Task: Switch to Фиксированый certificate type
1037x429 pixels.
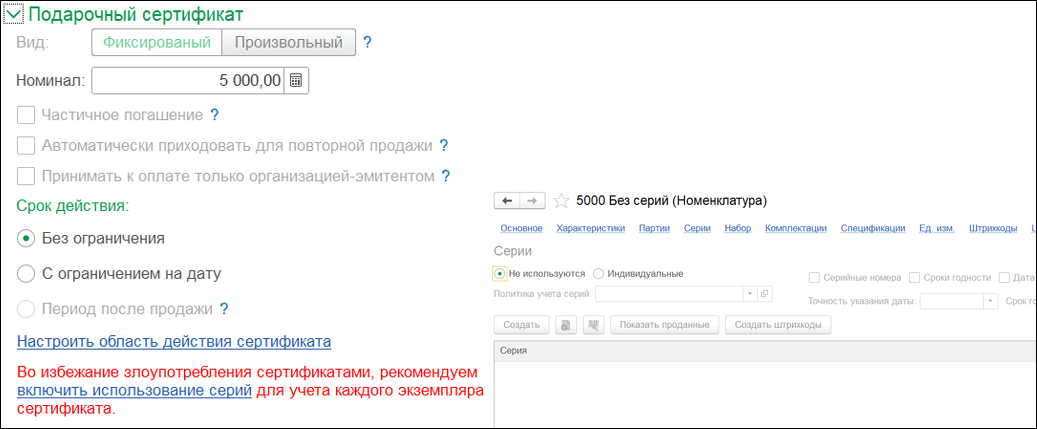Action: click(x=157, y=43)
